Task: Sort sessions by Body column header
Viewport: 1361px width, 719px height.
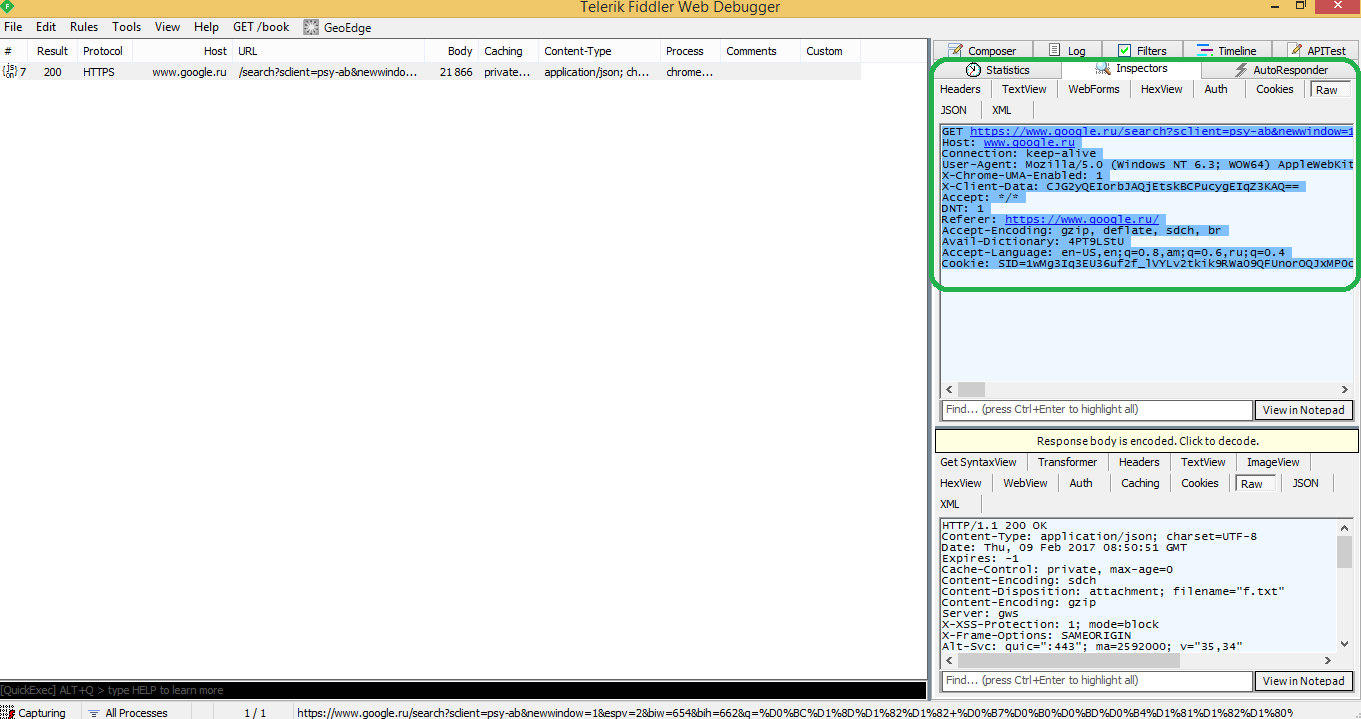Action: click(x=451, y=51)
